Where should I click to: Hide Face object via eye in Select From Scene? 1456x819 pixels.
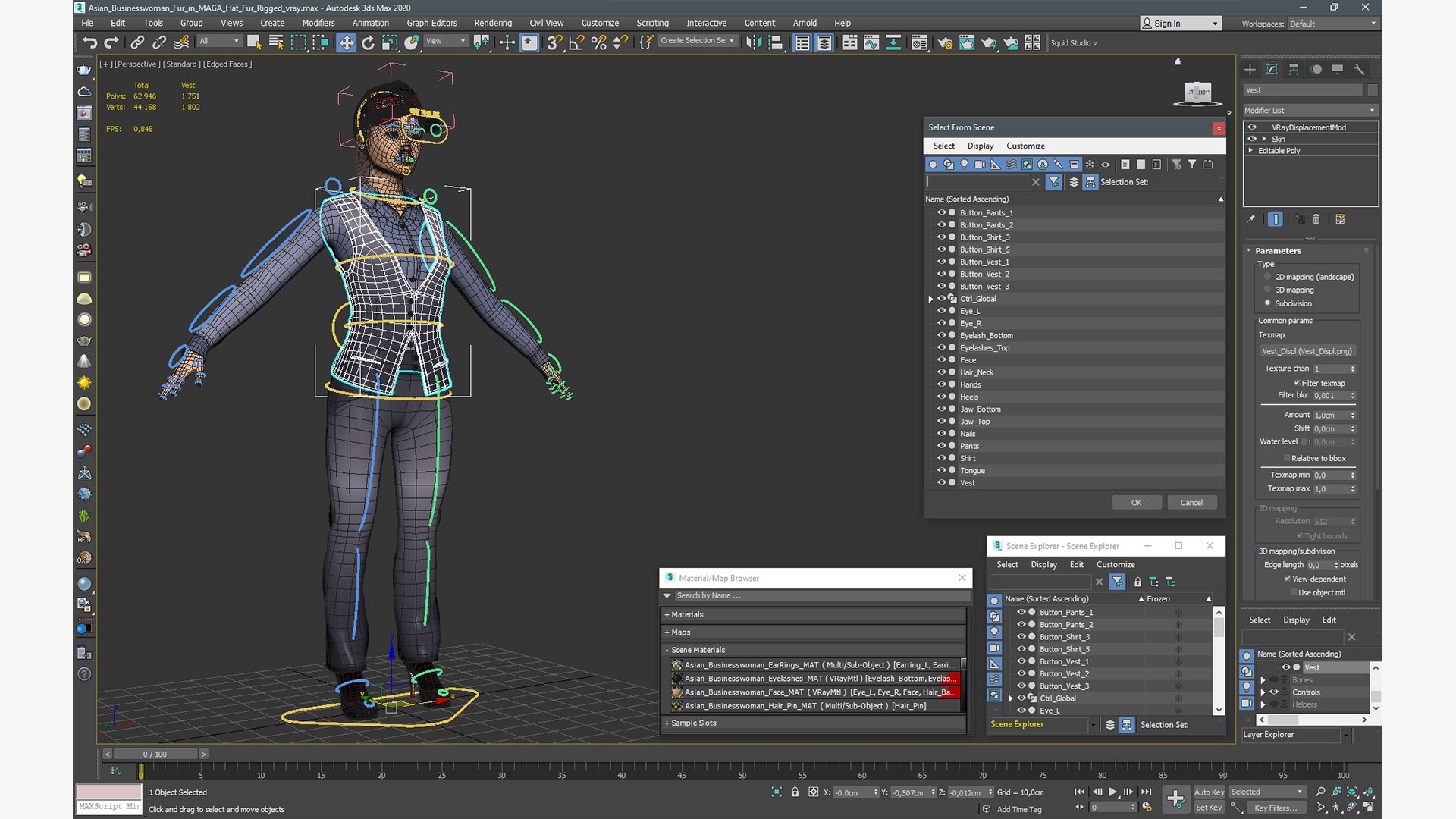coord(941,360)
